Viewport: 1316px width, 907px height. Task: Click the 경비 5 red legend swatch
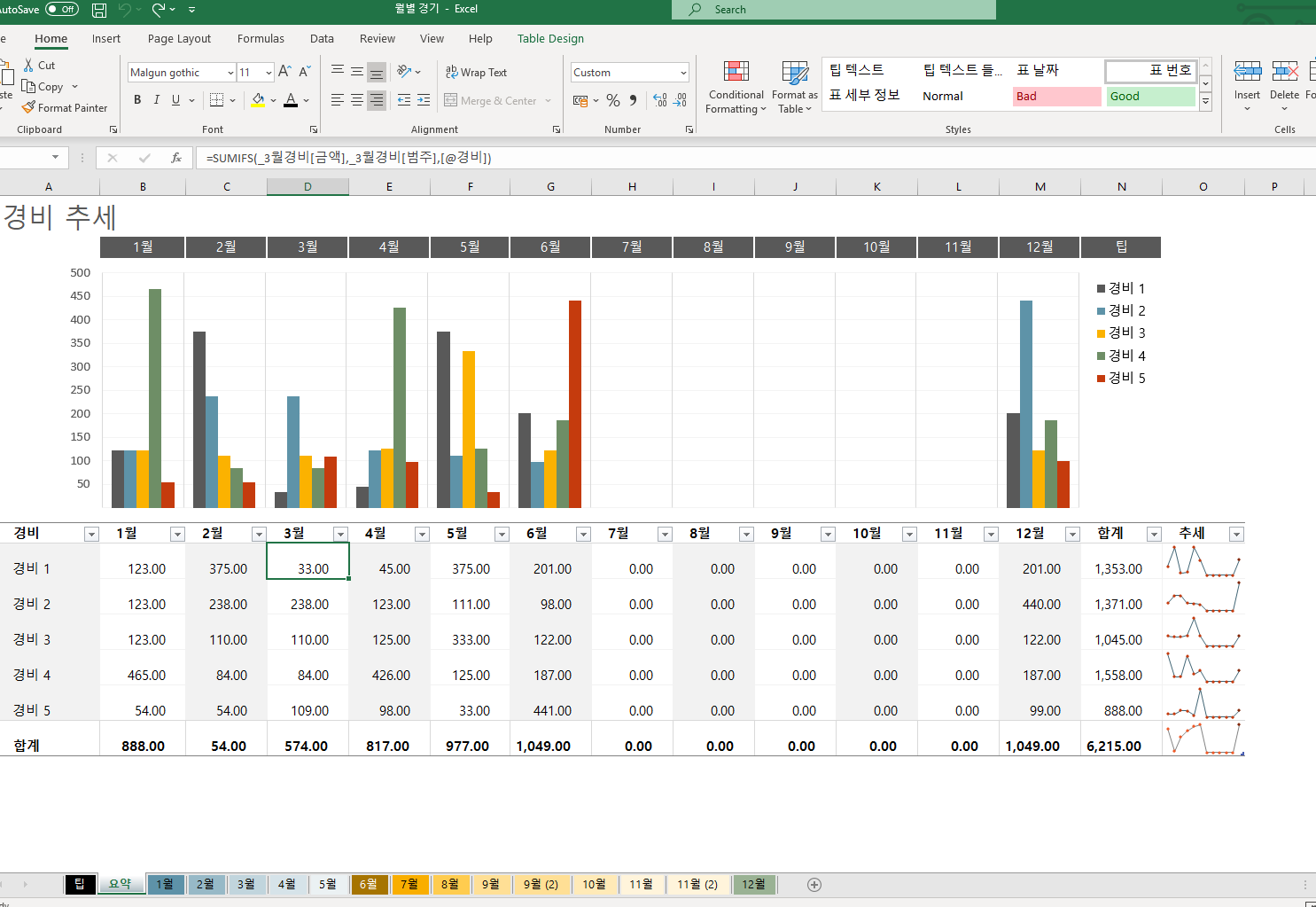1102,379
